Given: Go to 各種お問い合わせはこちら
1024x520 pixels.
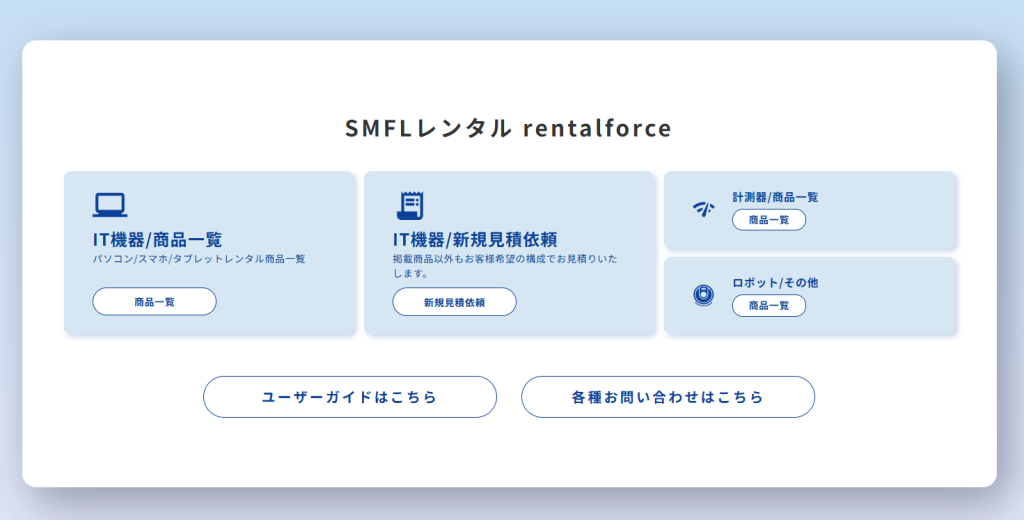Looking at the screenshot, I should 667,397.
